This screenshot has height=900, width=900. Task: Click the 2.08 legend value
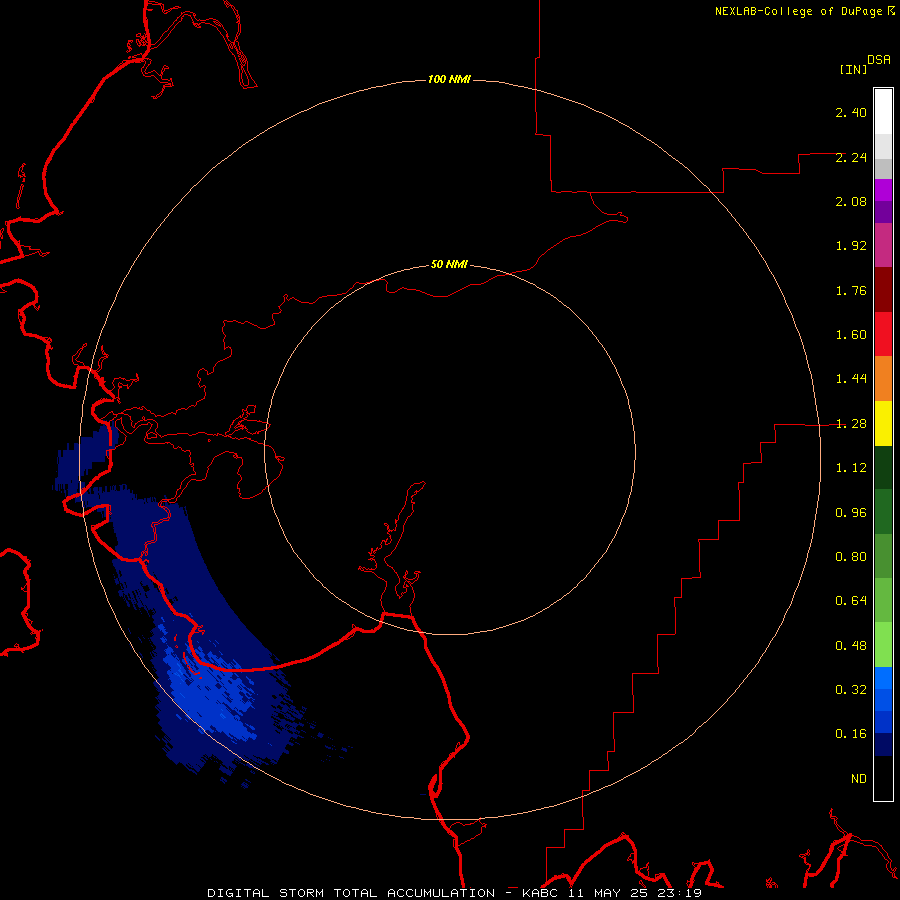851,201
